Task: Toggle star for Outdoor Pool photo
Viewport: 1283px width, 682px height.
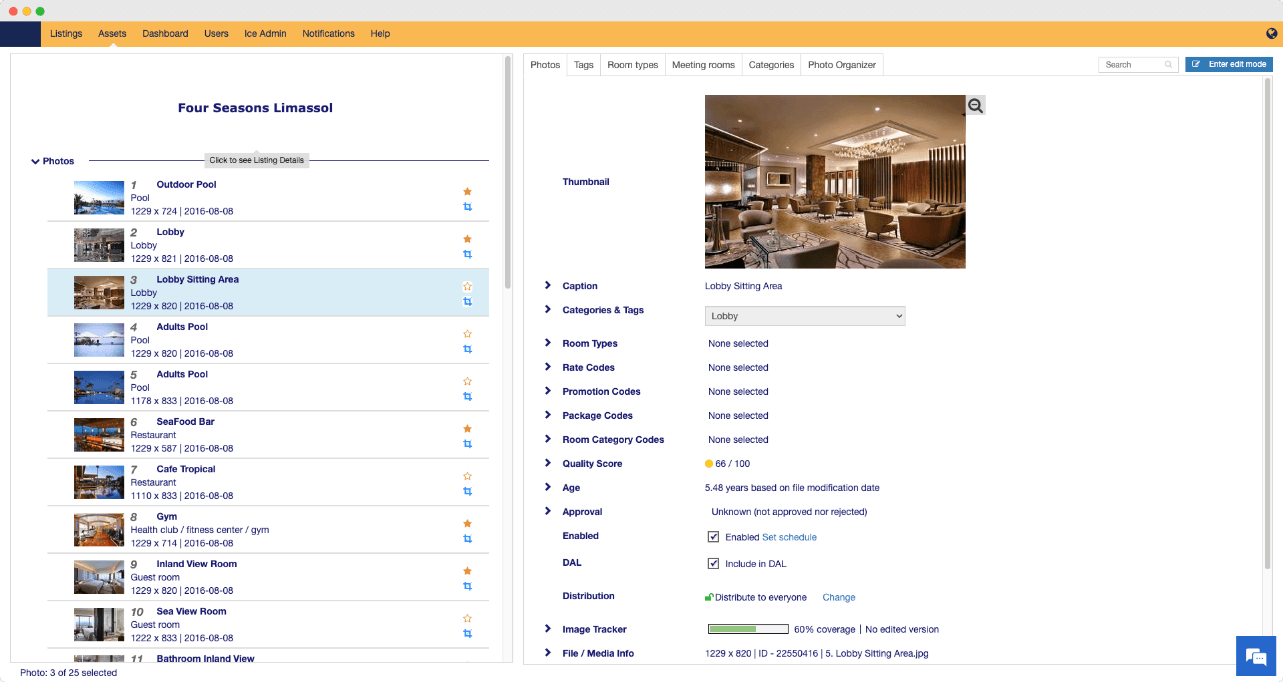Action: point(467,191)
